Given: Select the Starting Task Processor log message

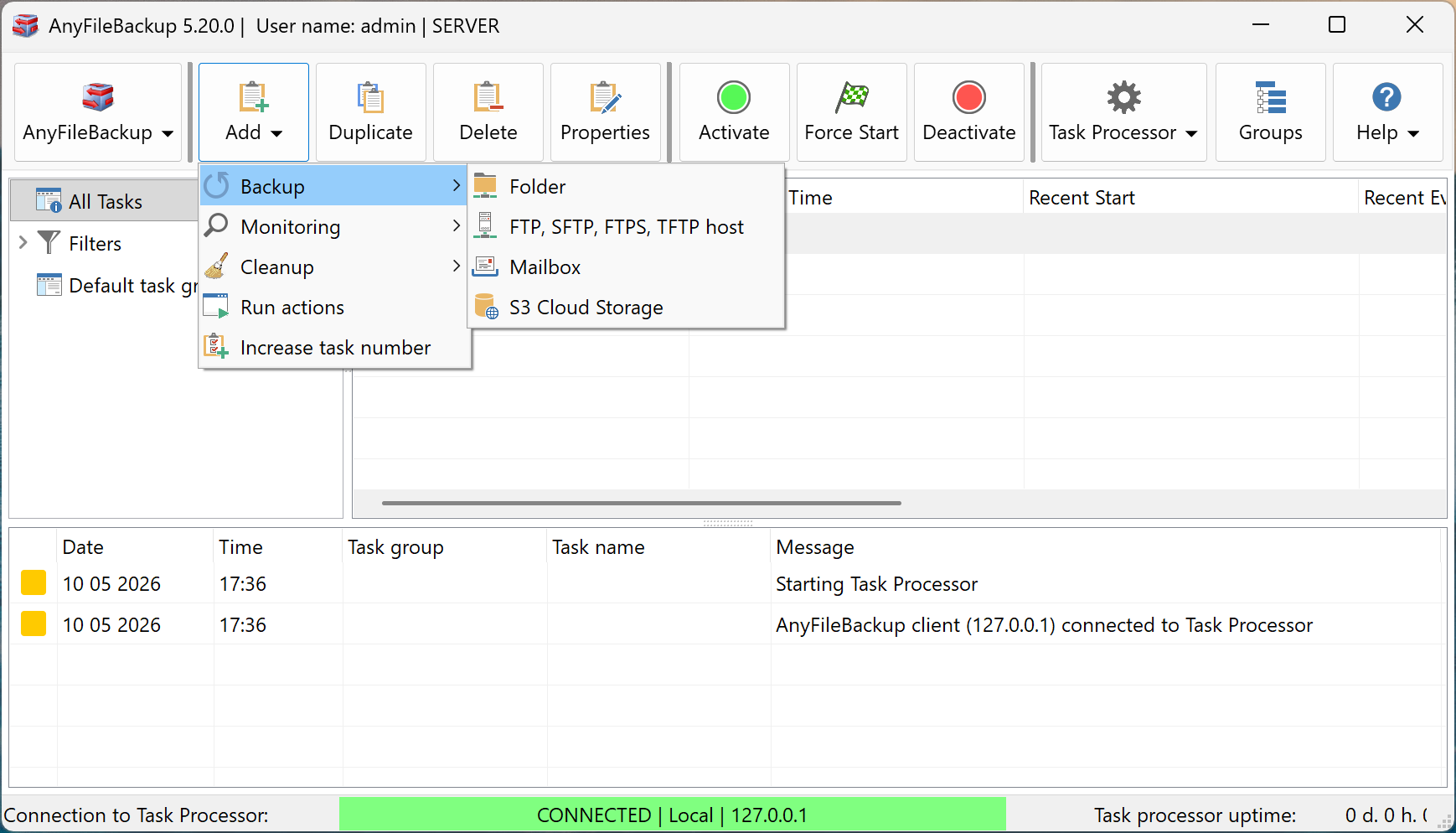Looking at the screenshot, I should (876, 584).
